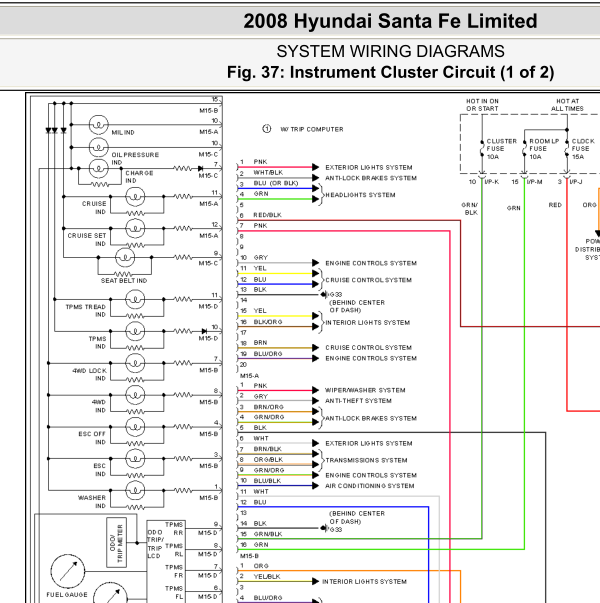Image resolution: width=600 pixels, height=603 pixels.
Task: Click the 'HOT IN ON OR START' label
Action: tap(482, 105)
